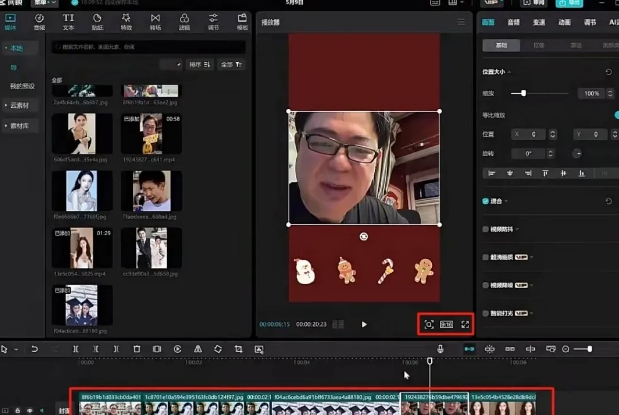Open the 文本 text tool icon

68,22
